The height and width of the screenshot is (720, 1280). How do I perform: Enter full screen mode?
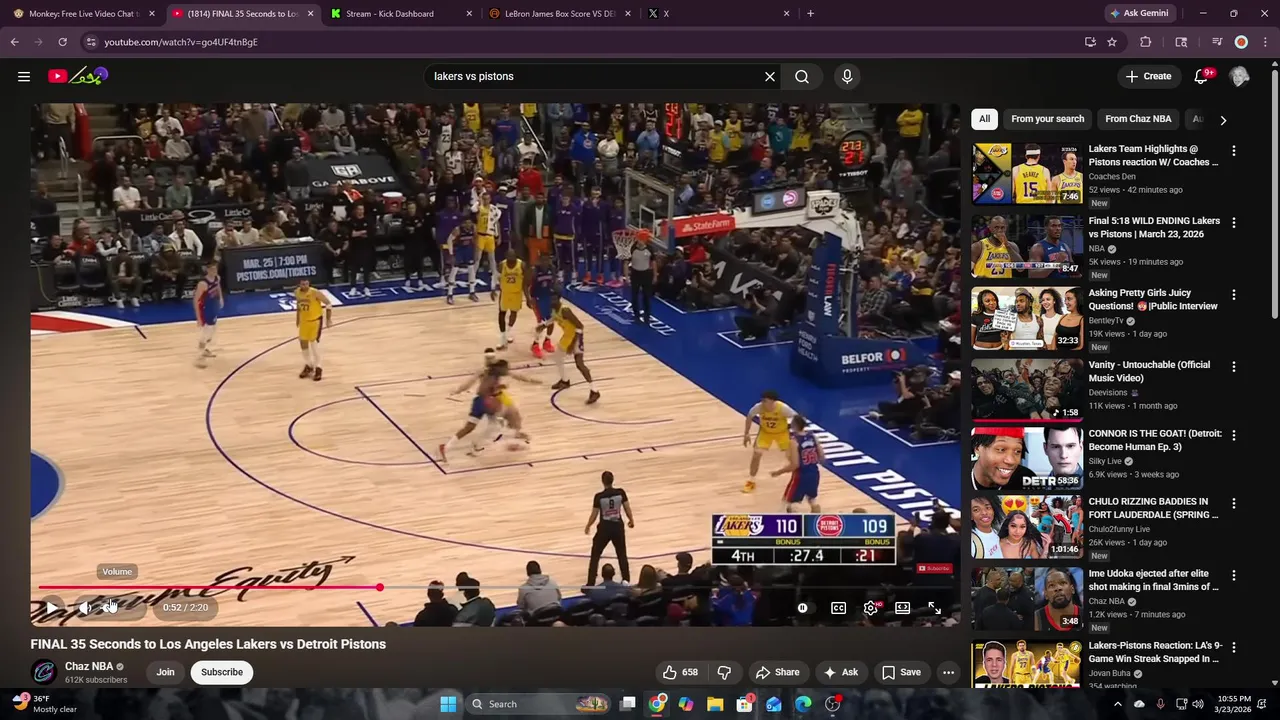tap(934, 607)
